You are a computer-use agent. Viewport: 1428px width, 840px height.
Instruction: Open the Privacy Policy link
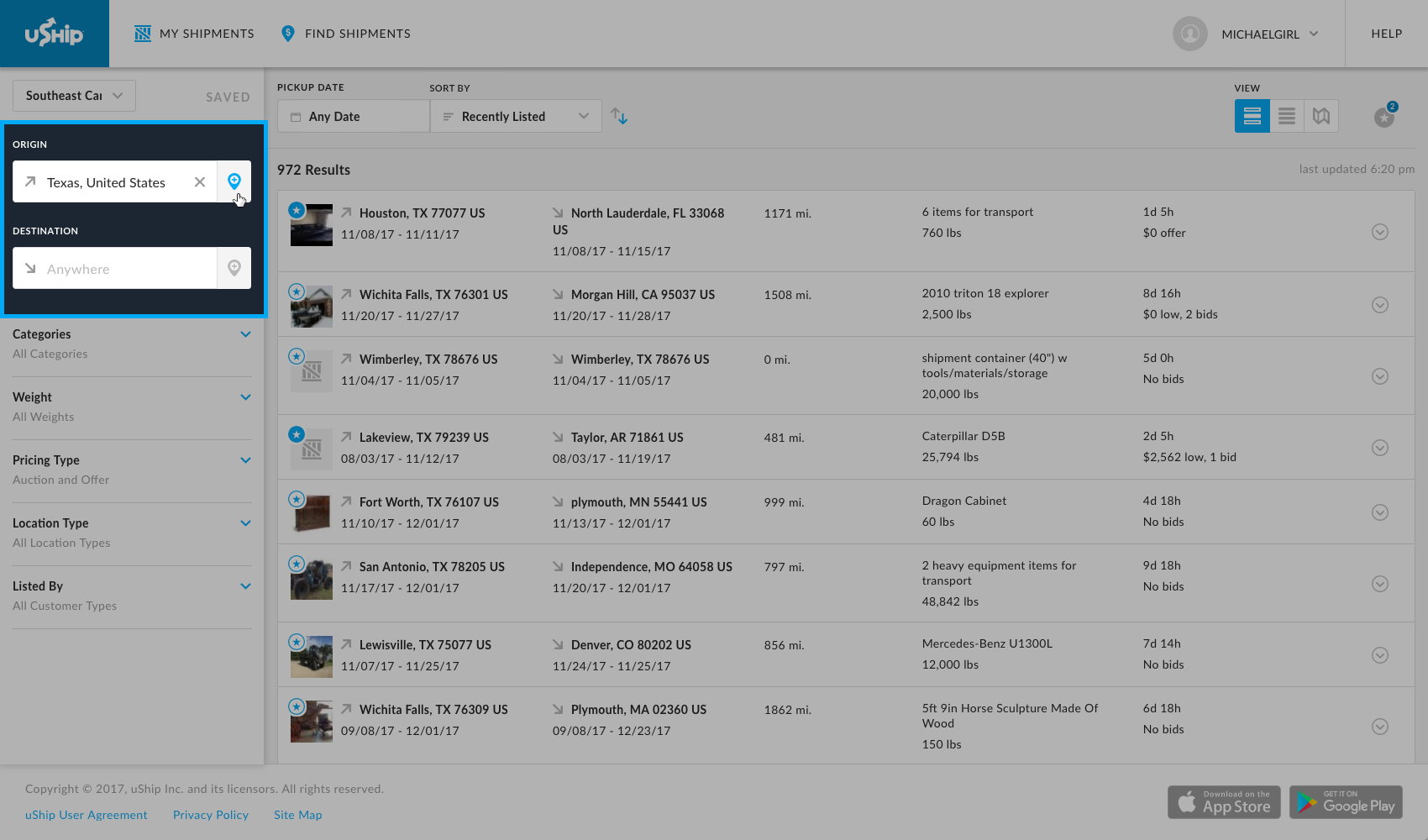(210, 815)
